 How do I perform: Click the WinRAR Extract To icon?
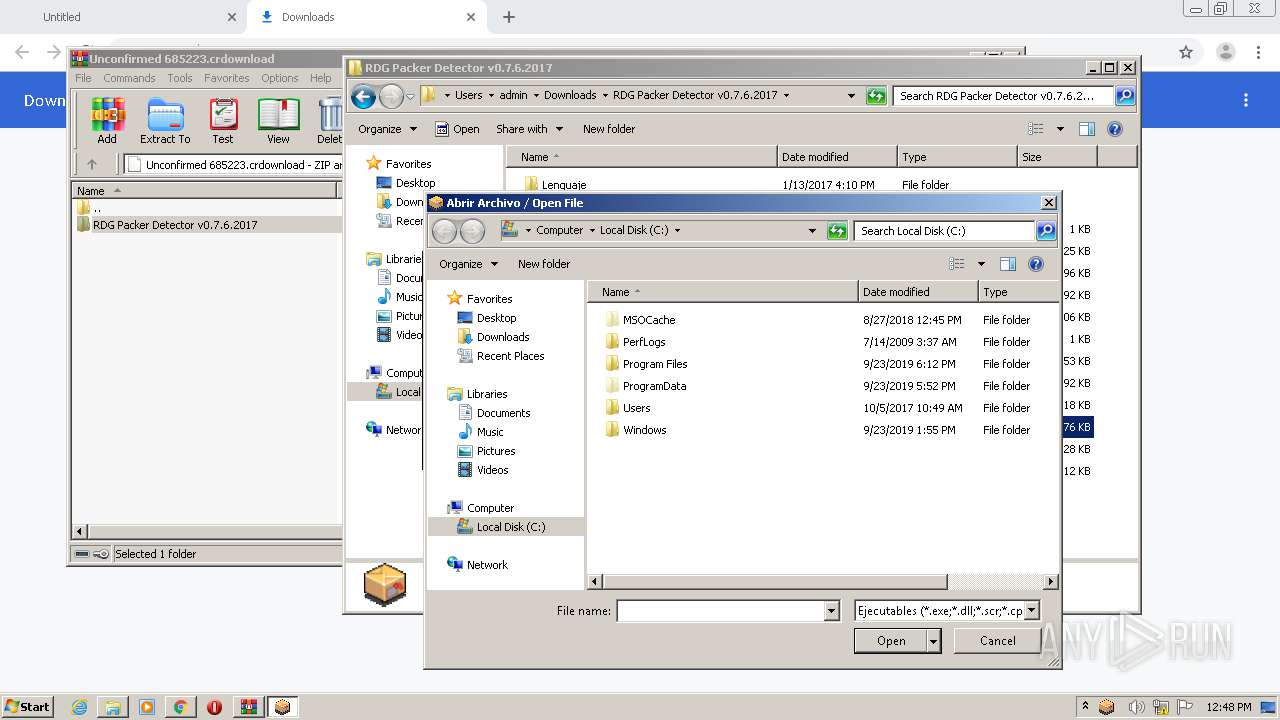165,121
